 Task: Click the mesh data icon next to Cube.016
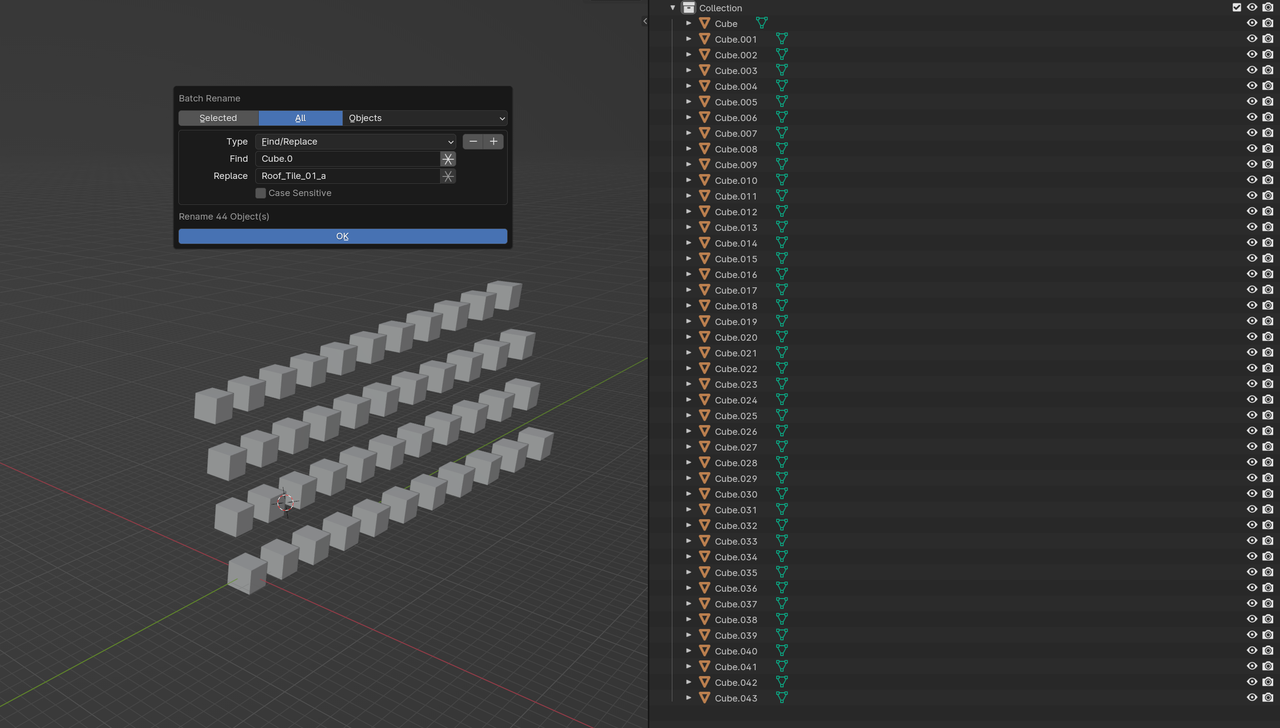pyautogui.click(x=782, y=274)
